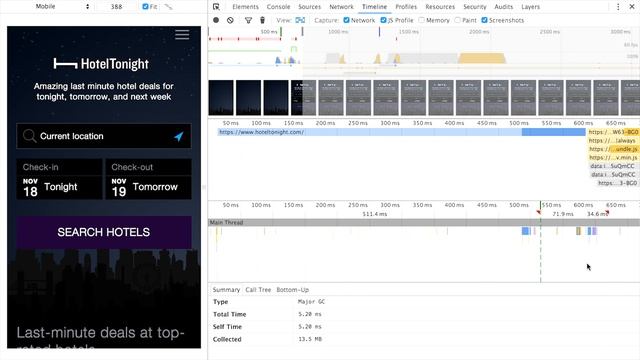Select the last fully visible screenshot thumbnail
The width and height of the screenshot is (640, 360).
606,98
